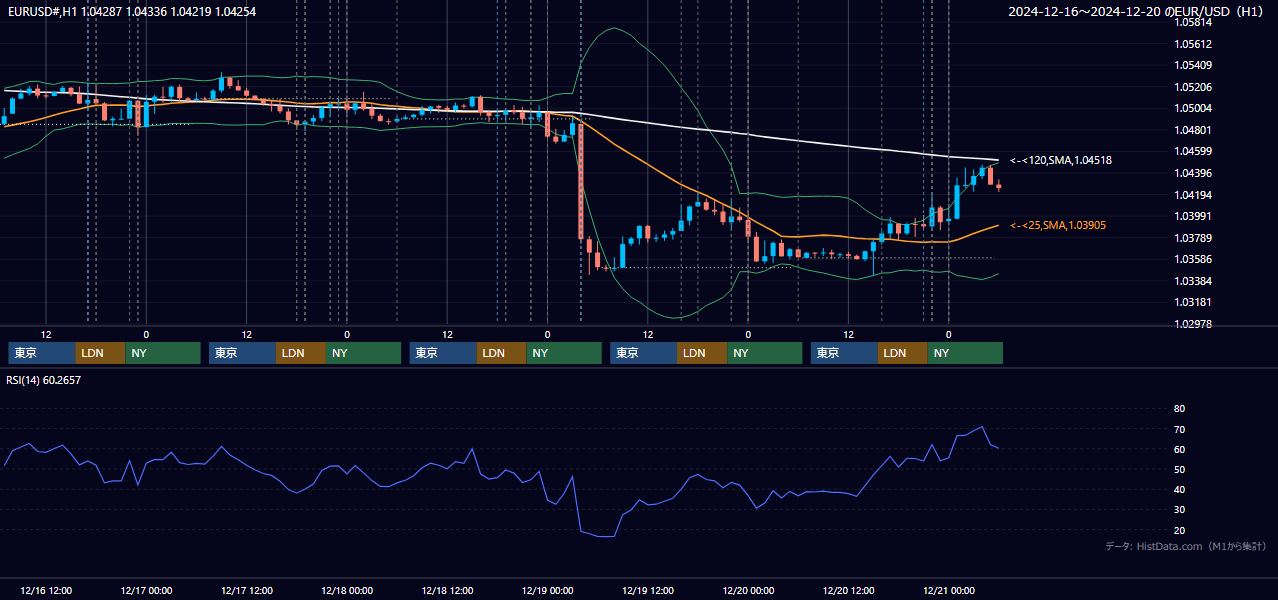This screenshot has height=600, width=1278.
Task: Select the 東京 session block for 12/17
Action: click(x=243, y=353)
